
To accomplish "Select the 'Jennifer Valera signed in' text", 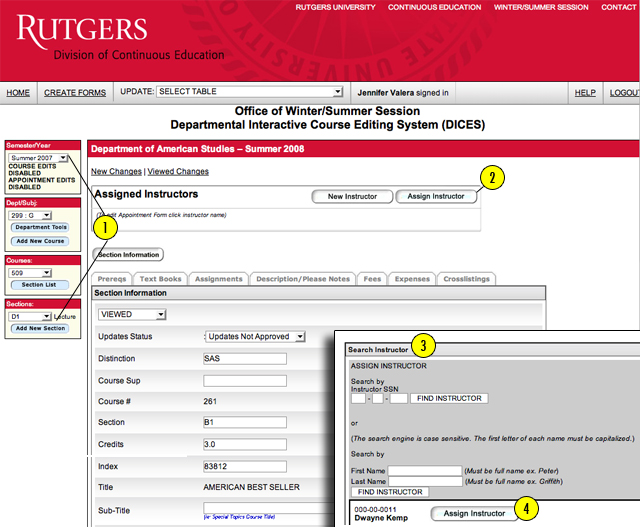I will click(x=403, y=93).
